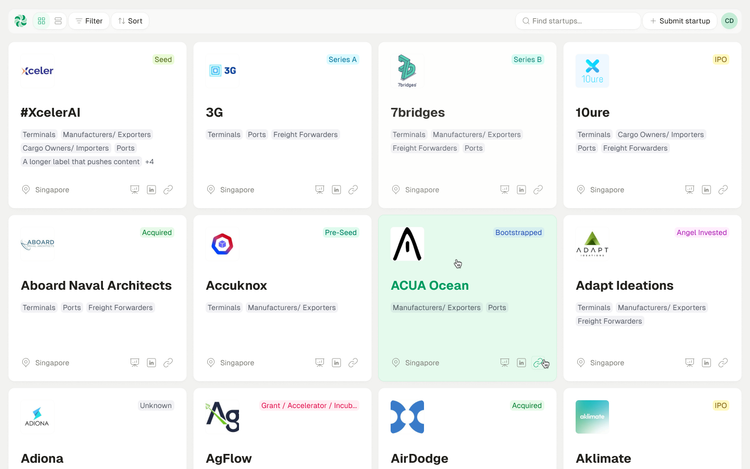The image size is (750, 469).
Task: Click Manufacturers/ Exporters tag on ACUA Ocean
Action: (x=437, y=308)
